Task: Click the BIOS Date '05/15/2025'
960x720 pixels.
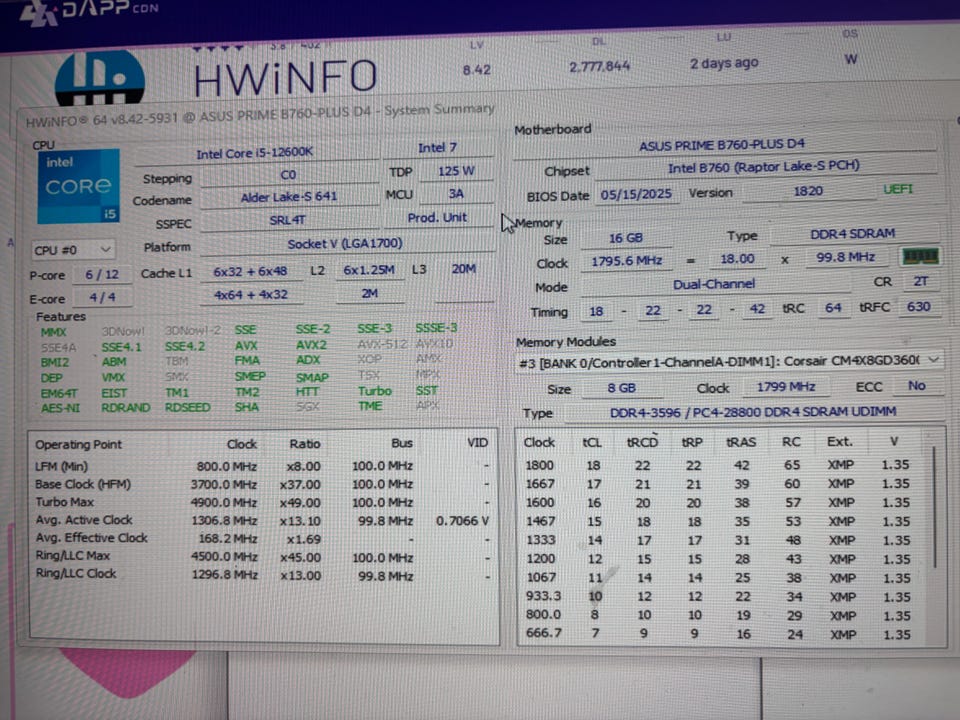Action: click(x=636, y=195)
